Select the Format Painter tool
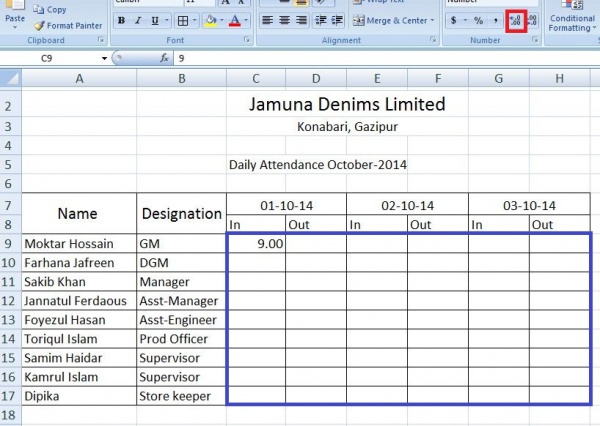The width and height of the screenshot is (600, 426). click(68, 26)
